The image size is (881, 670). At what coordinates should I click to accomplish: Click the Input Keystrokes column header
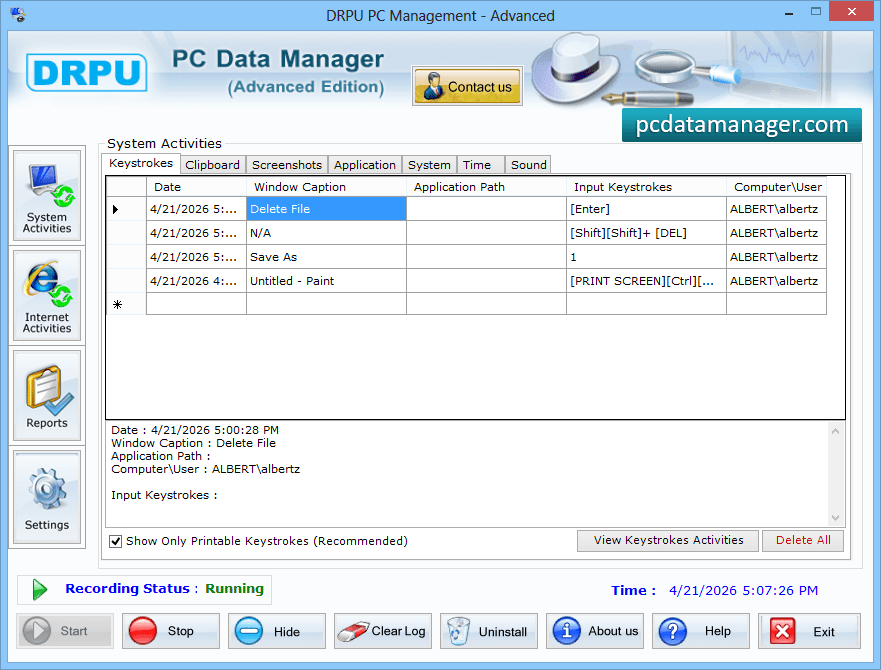pyautogui.click(x=646, y=187)
